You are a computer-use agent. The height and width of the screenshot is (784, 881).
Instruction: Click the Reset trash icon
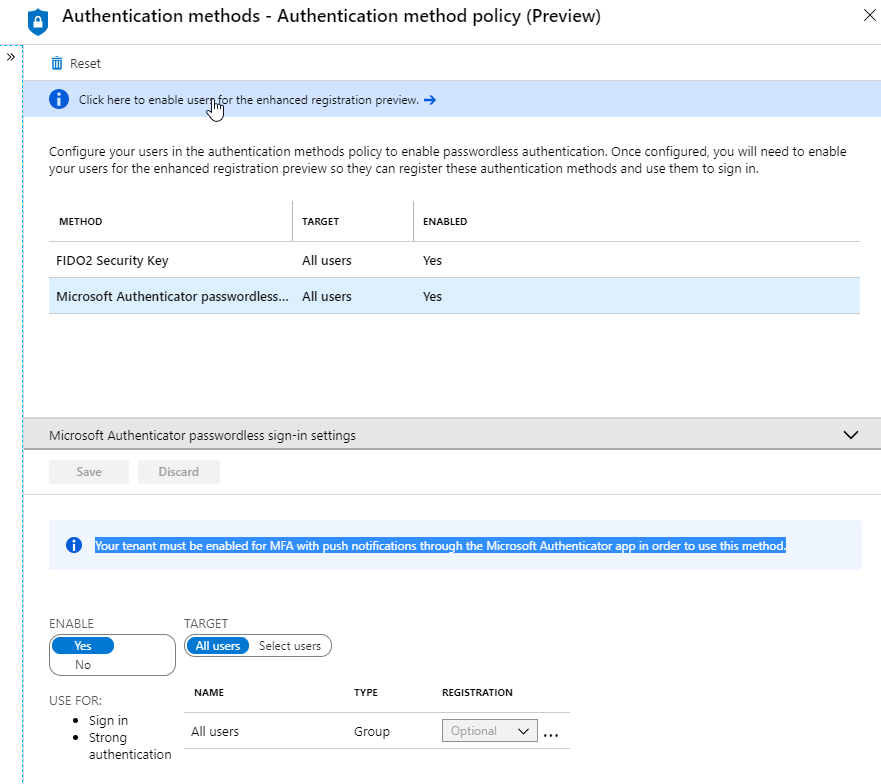[x=57, y=64]
